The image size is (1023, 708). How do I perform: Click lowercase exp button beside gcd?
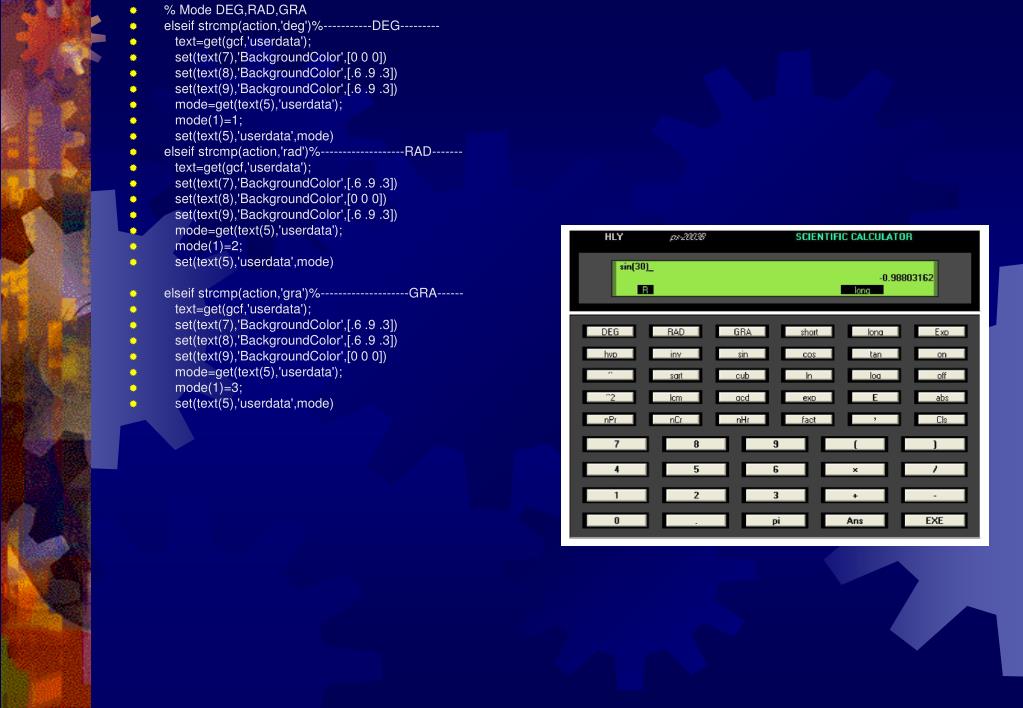pyautogui.click(x=809, y=397)
